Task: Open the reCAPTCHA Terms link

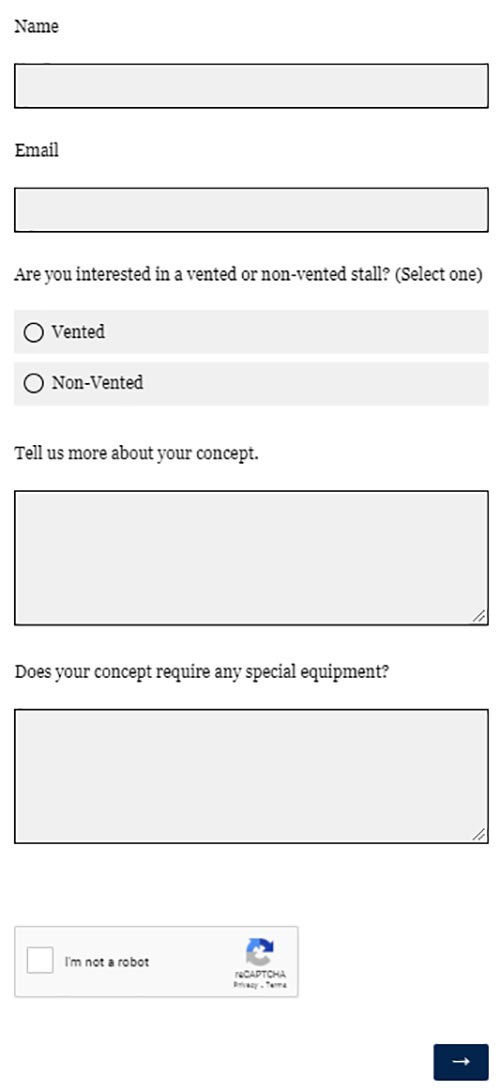Action: click(276, 985)
